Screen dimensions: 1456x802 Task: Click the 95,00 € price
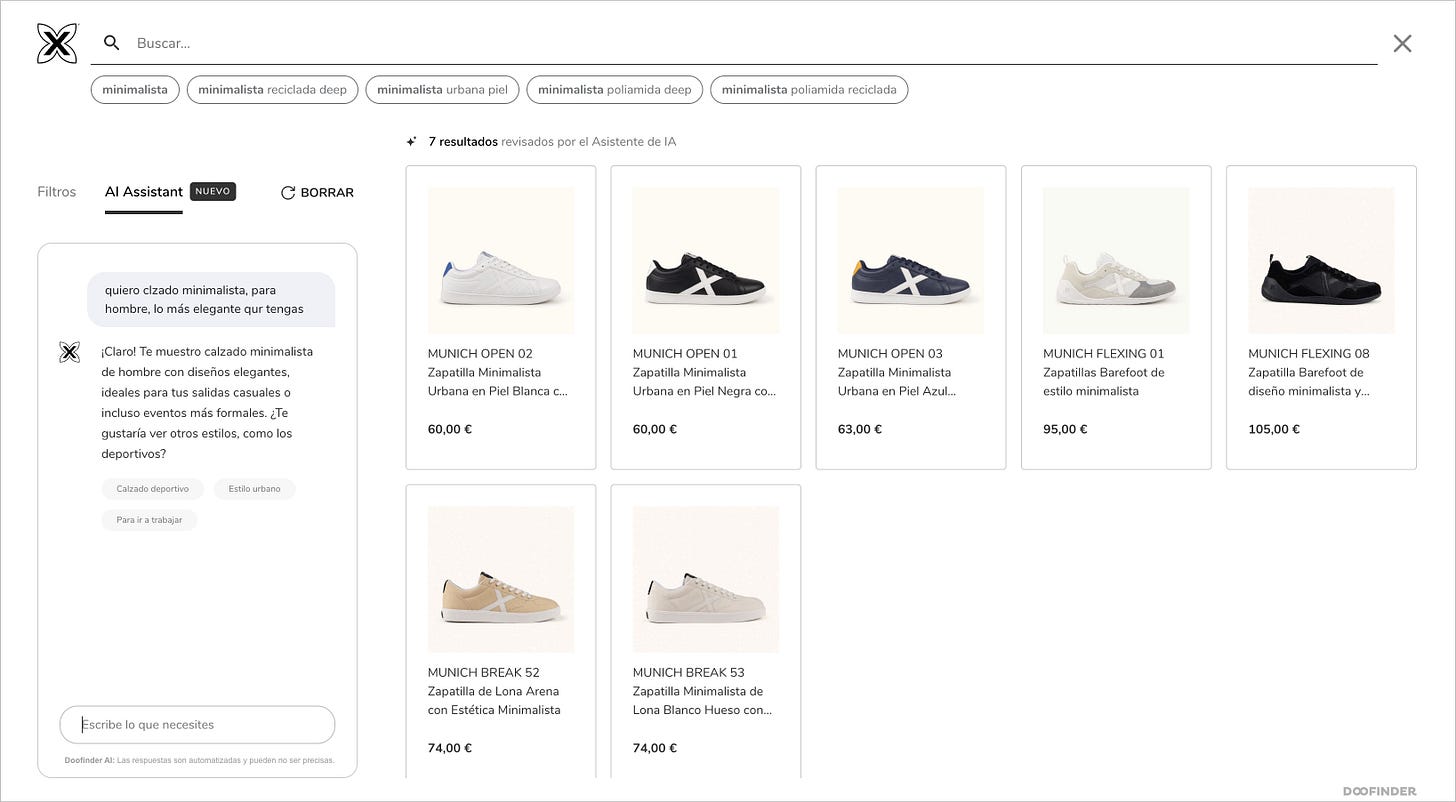coord(1065,429)
